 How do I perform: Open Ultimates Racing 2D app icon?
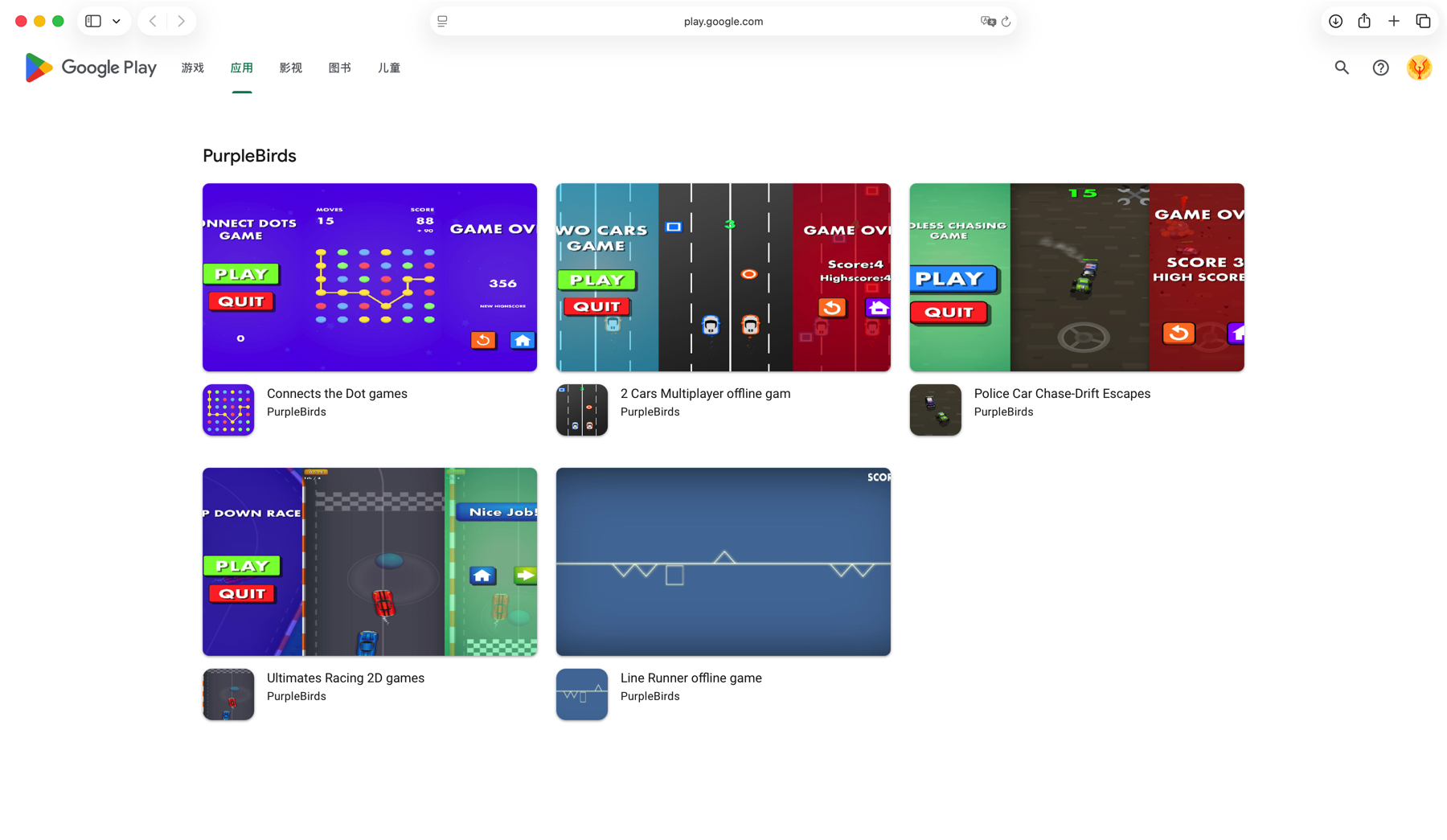tap(228, 695)
